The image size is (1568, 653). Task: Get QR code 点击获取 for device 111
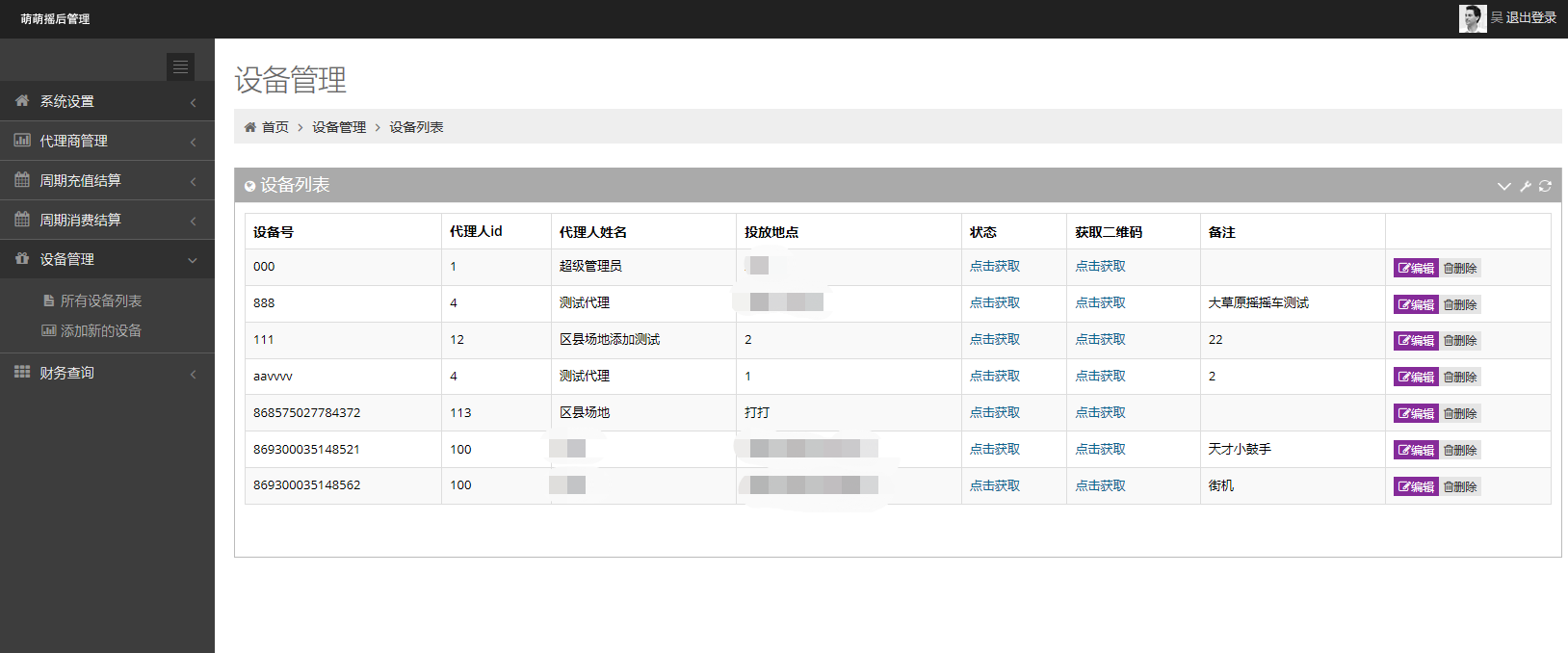coord(1101,339)
